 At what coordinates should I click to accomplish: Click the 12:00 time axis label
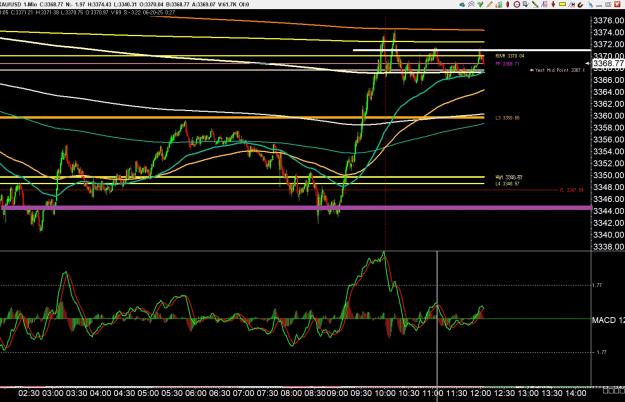coord(480,393)
